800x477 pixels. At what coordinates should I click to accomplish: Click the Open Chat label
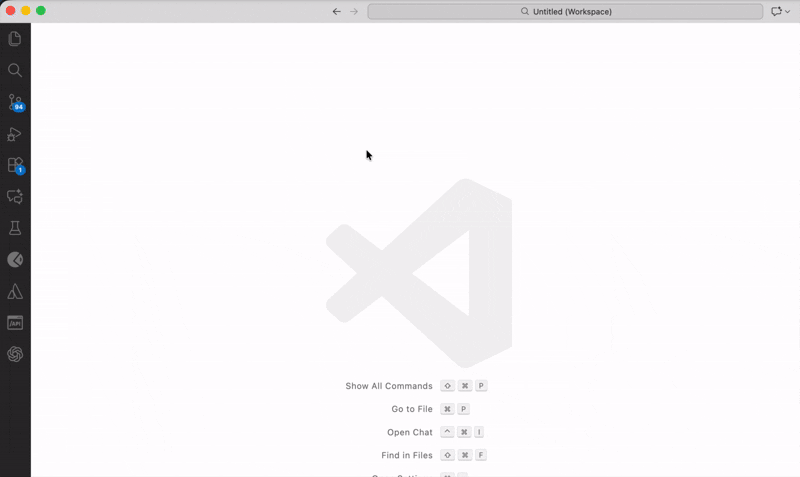(410, 432)
